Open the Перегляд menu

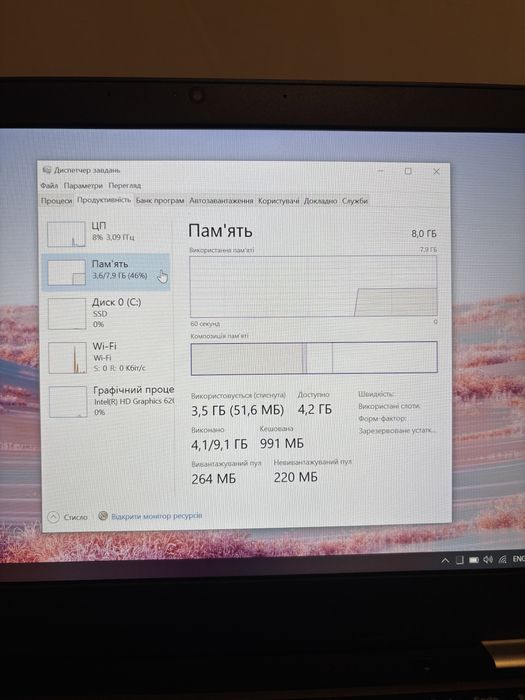pyautogui.click(x=125, y=185)
